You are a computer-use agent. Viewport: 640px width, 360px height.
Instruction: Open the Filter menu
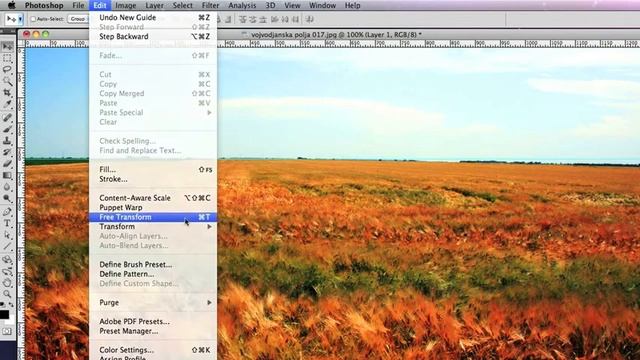[x=211, y=5]
